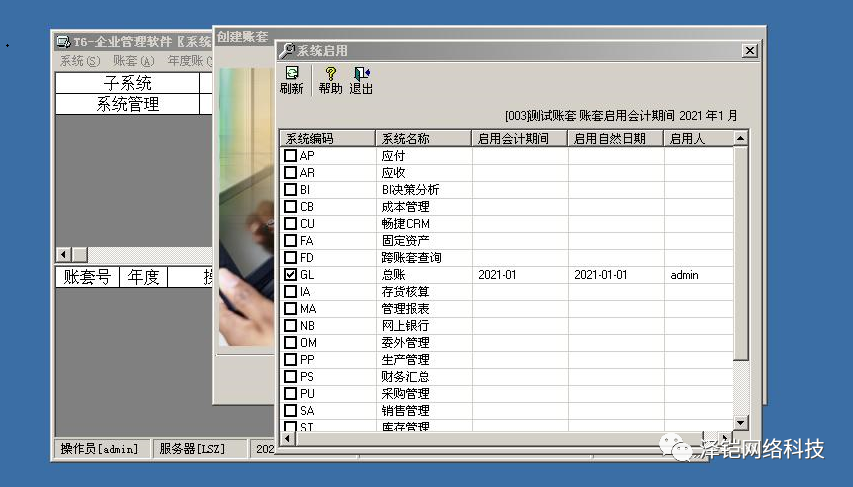Click the 启用自然日期 column header
The width and height of the screenshot is (853, 487).
tap(615, 139)
